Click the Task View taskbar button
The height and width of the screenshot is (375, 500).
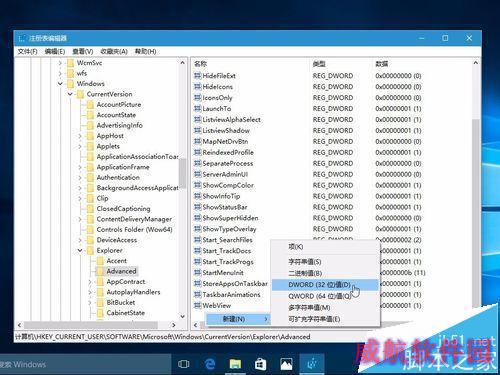coord(184,364)
